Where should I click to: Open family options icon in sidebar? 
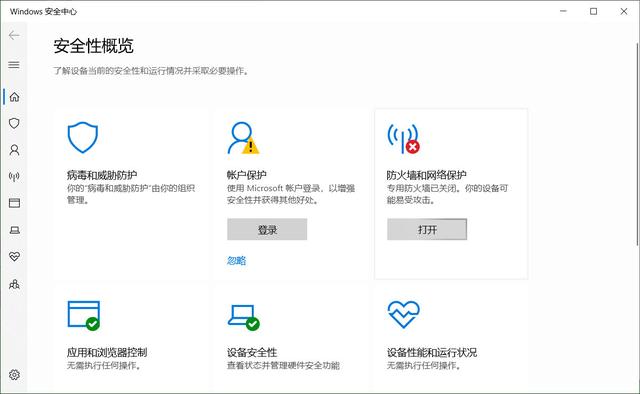(x=14, y=284)
